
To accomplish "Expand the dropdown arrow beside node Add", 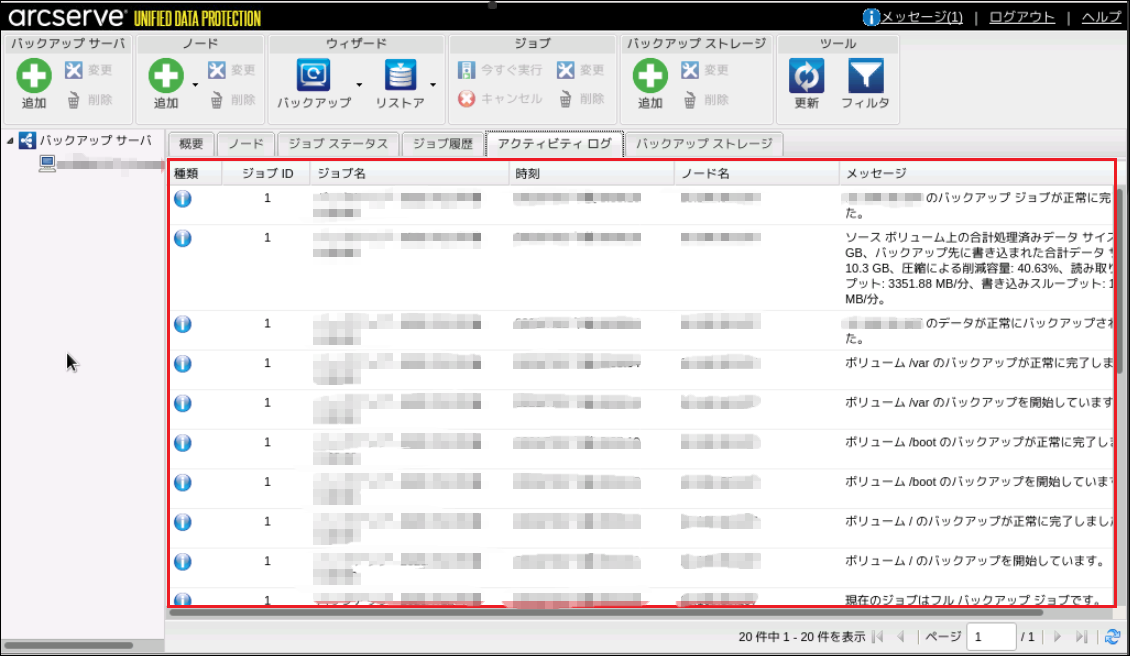I will pyautogui.click(x=195, y=85).
